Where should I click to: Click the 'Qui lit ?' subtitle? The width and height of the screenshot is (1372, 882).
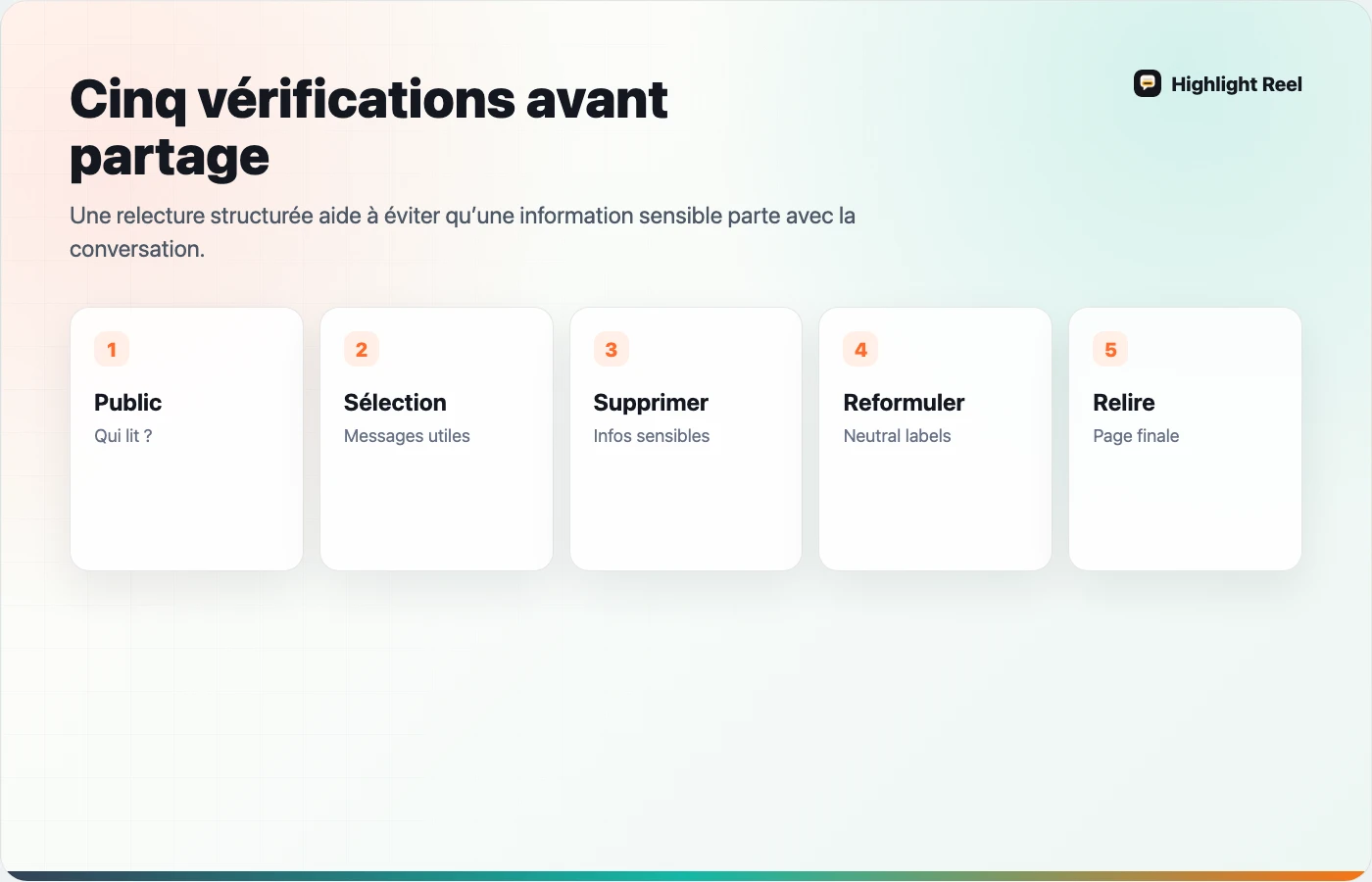coord(123,436)
